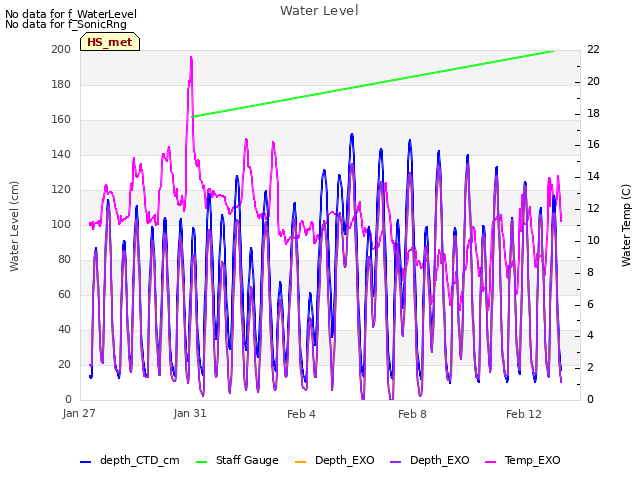640x480 pixels.
Task: Click the Jan 31 x-axis label
Action: tap(190, 413)
